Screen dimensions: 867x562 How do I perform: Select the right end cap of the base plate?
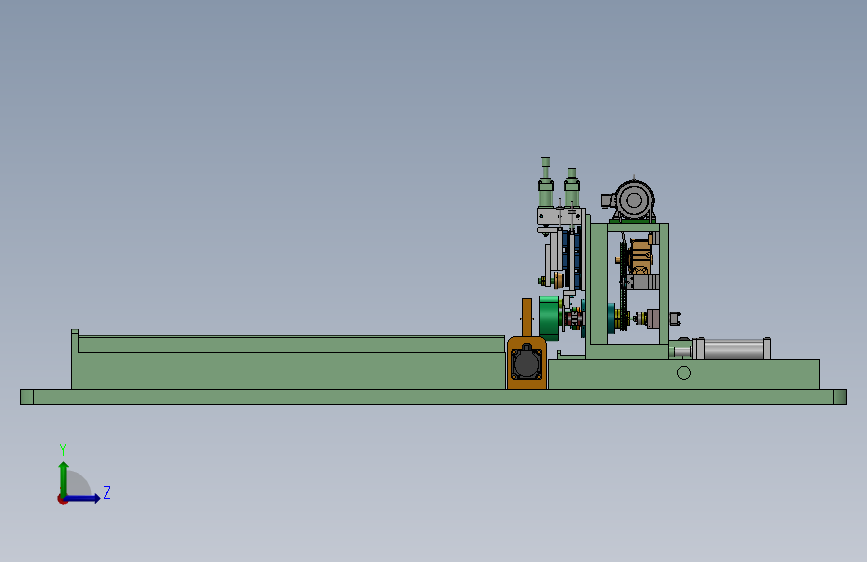click(x=840, y=397)
